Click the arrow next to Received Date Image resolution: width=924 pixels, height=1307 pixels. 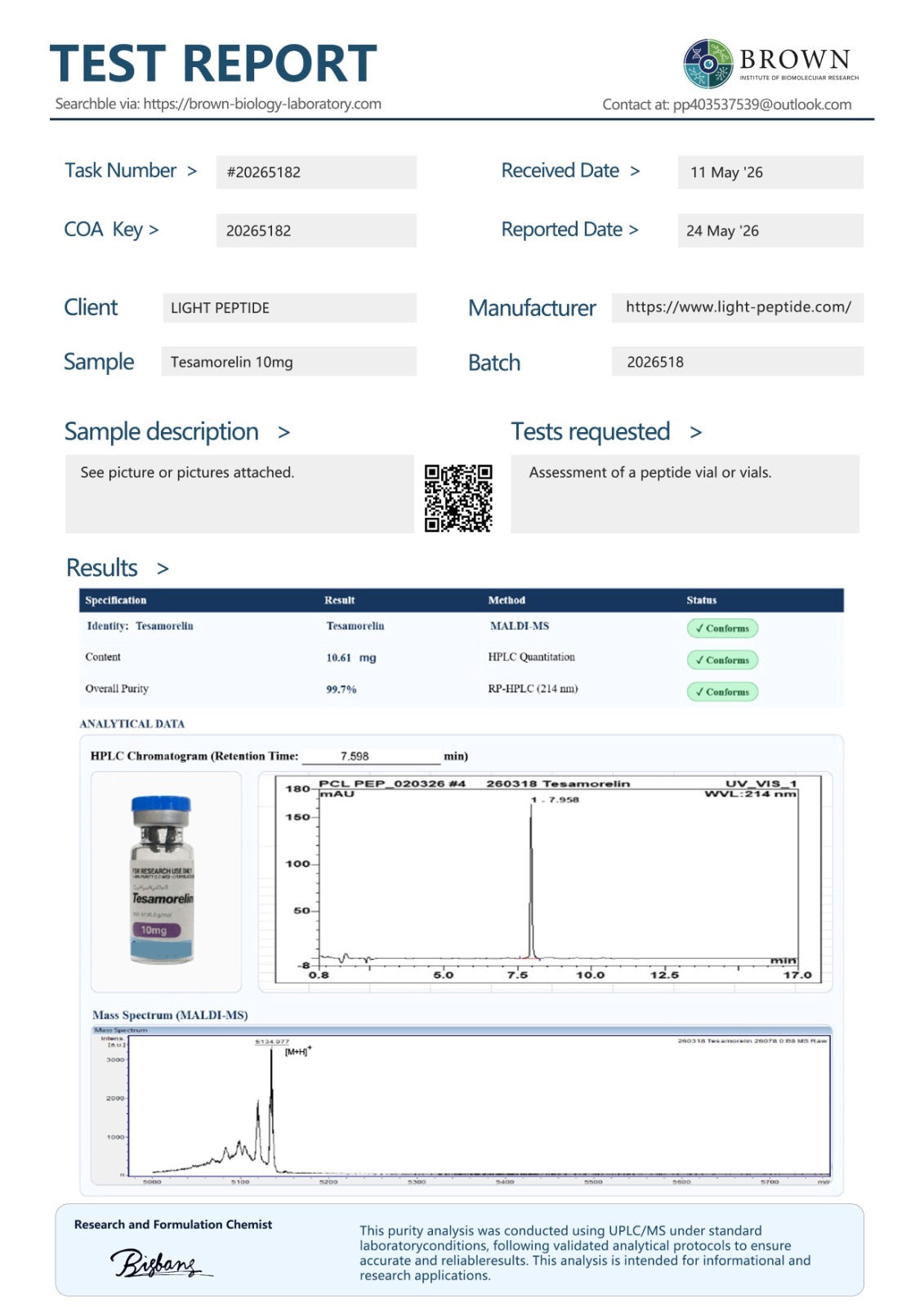[635, 172]
